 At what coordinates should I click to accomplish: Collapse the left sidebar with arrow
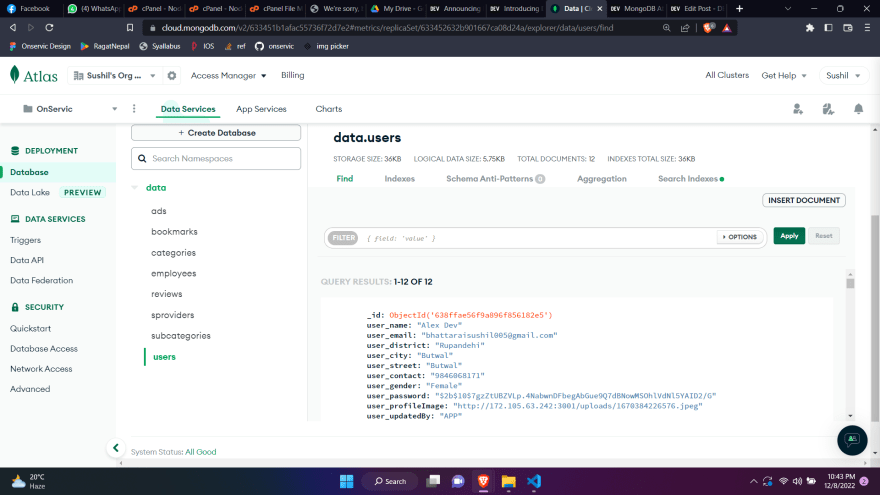116,448
